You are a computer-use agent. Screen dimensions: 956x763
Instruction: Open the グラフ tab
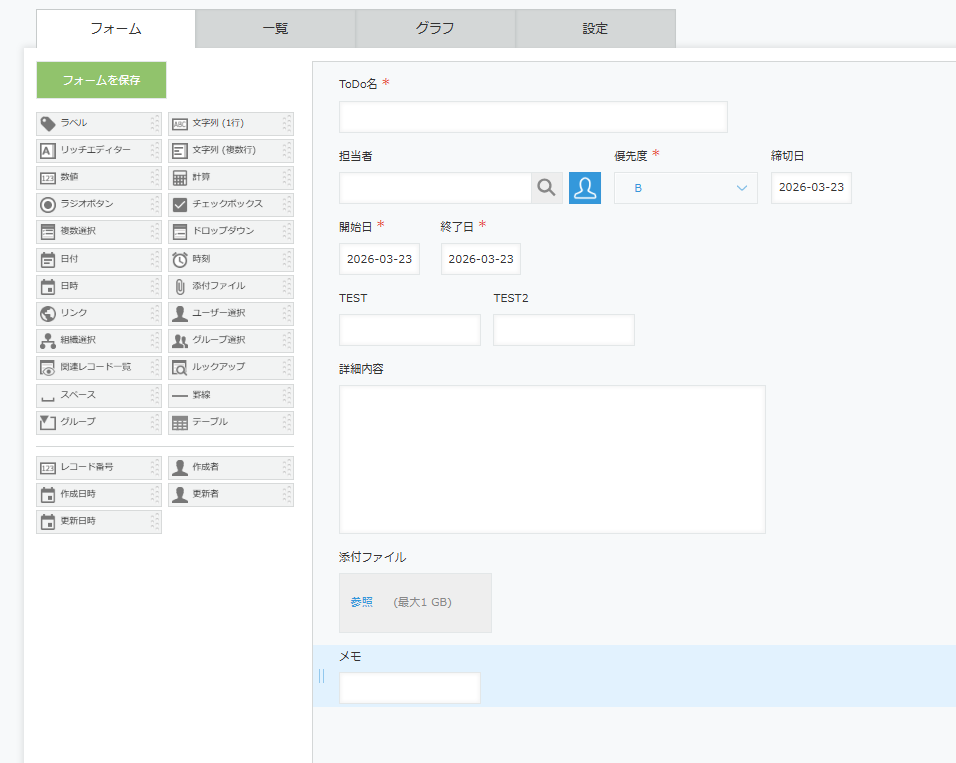click(435, 29)
